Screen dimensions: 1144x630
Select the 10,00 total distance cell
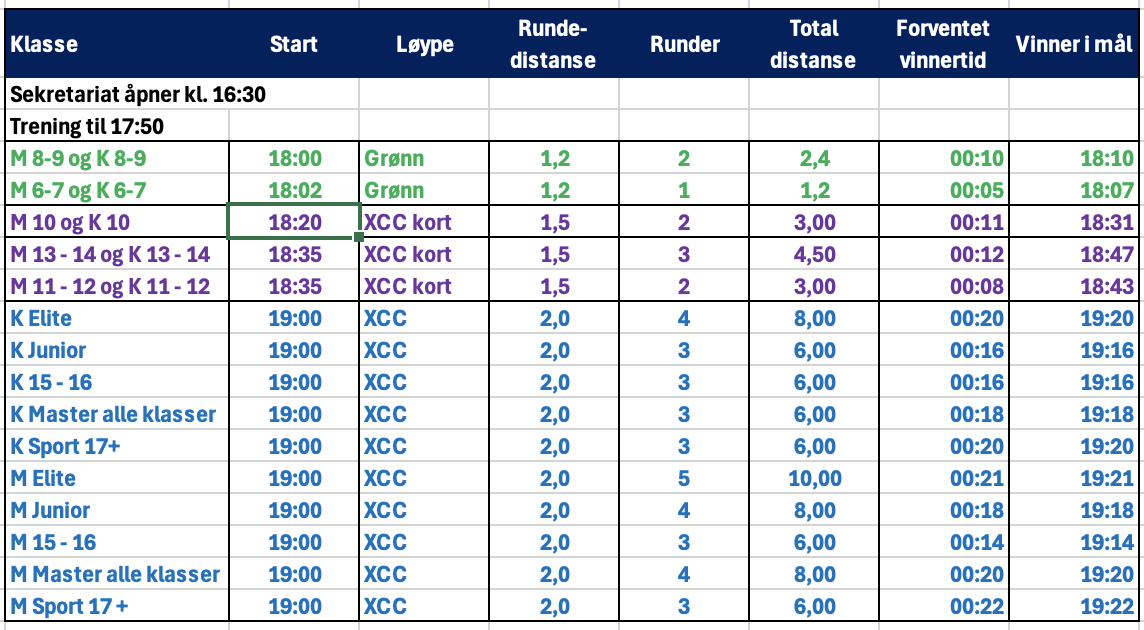pyautogui.click(x=815, y=479)
